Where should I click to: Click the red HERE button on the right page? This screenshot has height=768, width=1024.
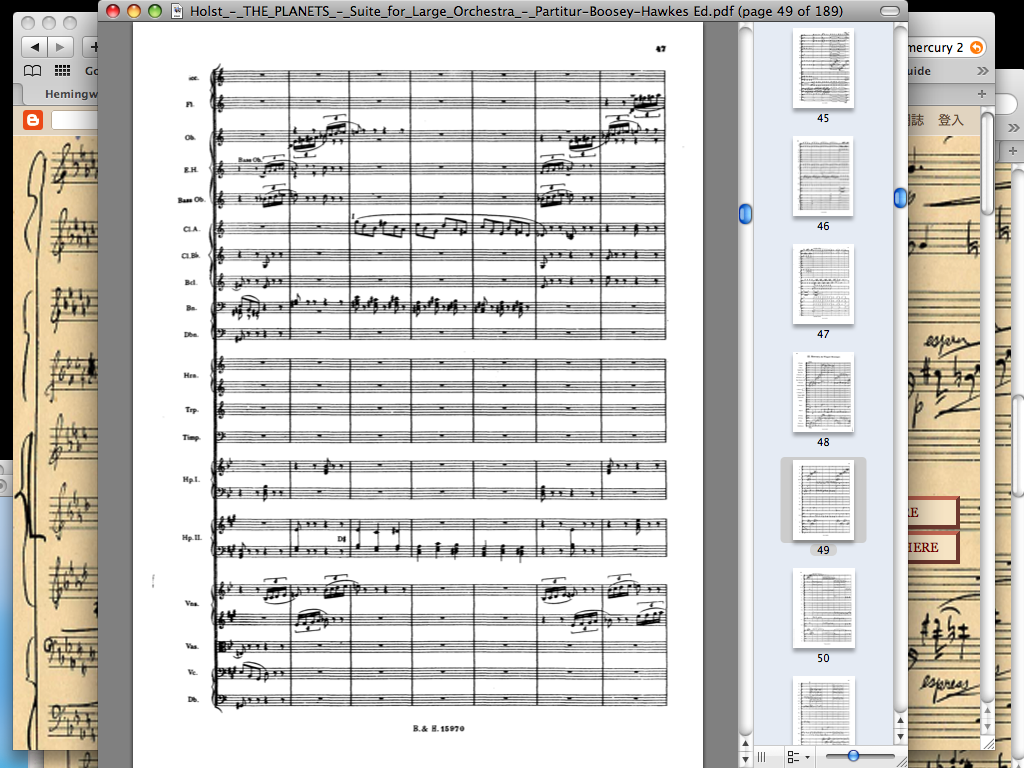[932, 547]
